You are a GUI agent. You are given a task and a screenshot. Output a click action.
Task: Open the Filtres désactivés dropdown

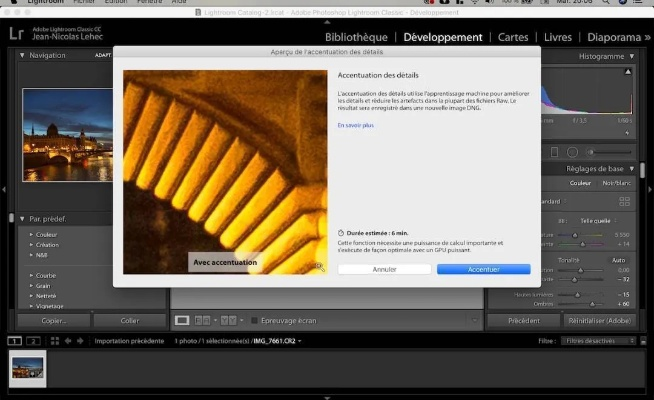click(597, 341)
